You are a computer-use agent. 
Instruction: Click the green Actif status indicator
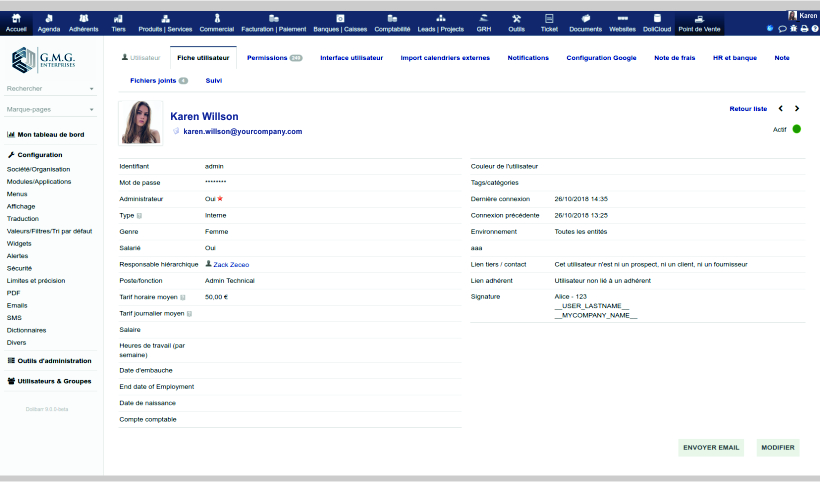pos(797,129)
